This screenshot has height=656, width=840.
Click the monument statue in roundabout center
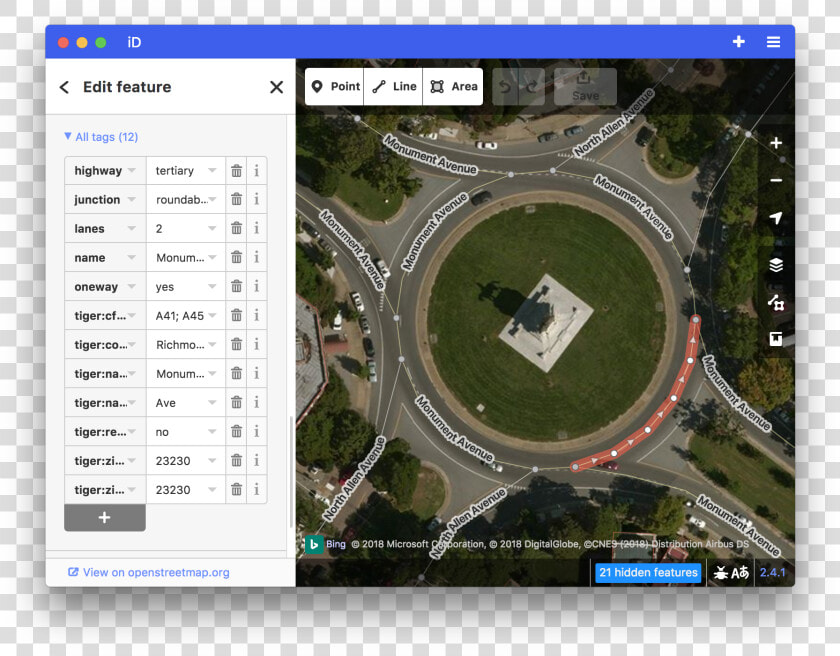pos(546,321)
